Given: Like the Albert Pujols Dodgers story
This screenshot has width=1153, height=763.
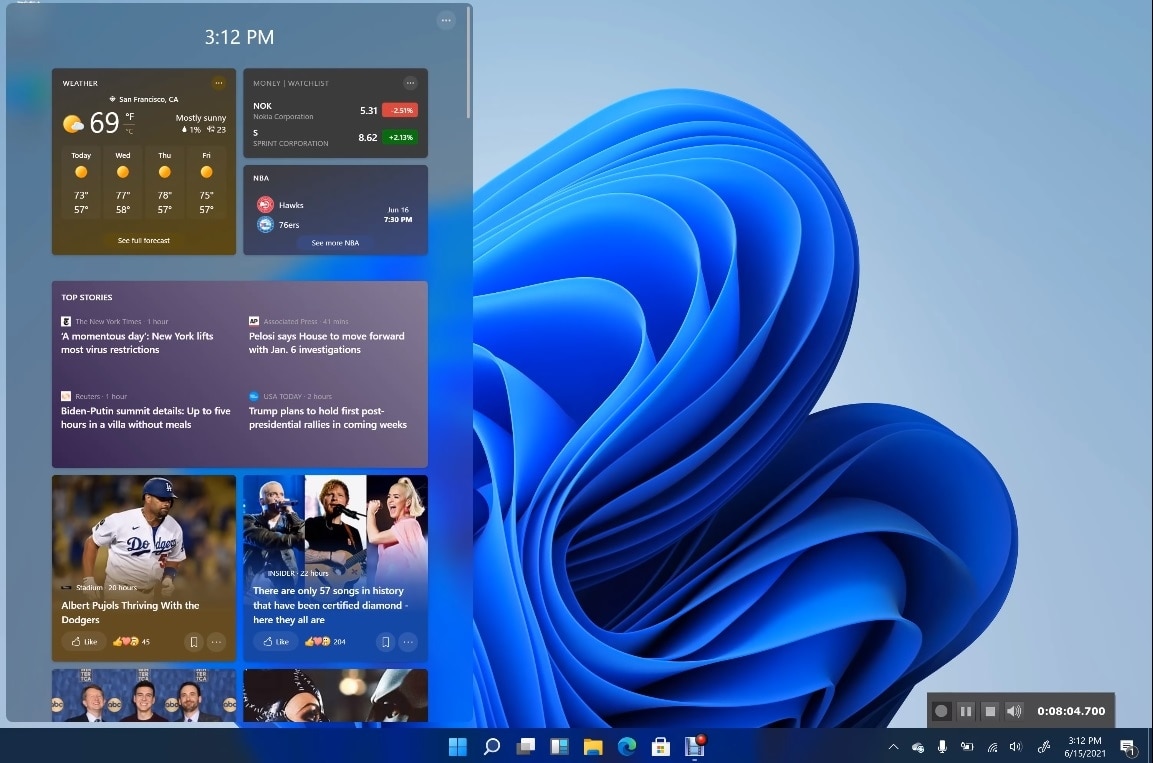Looking at the screenshot, I should 84,642.
